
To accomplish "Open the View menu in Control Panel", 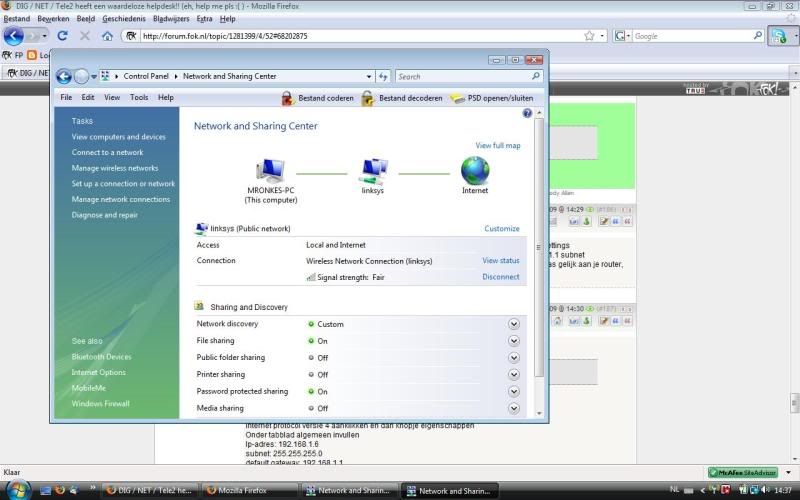I will (x=112, y=97).
